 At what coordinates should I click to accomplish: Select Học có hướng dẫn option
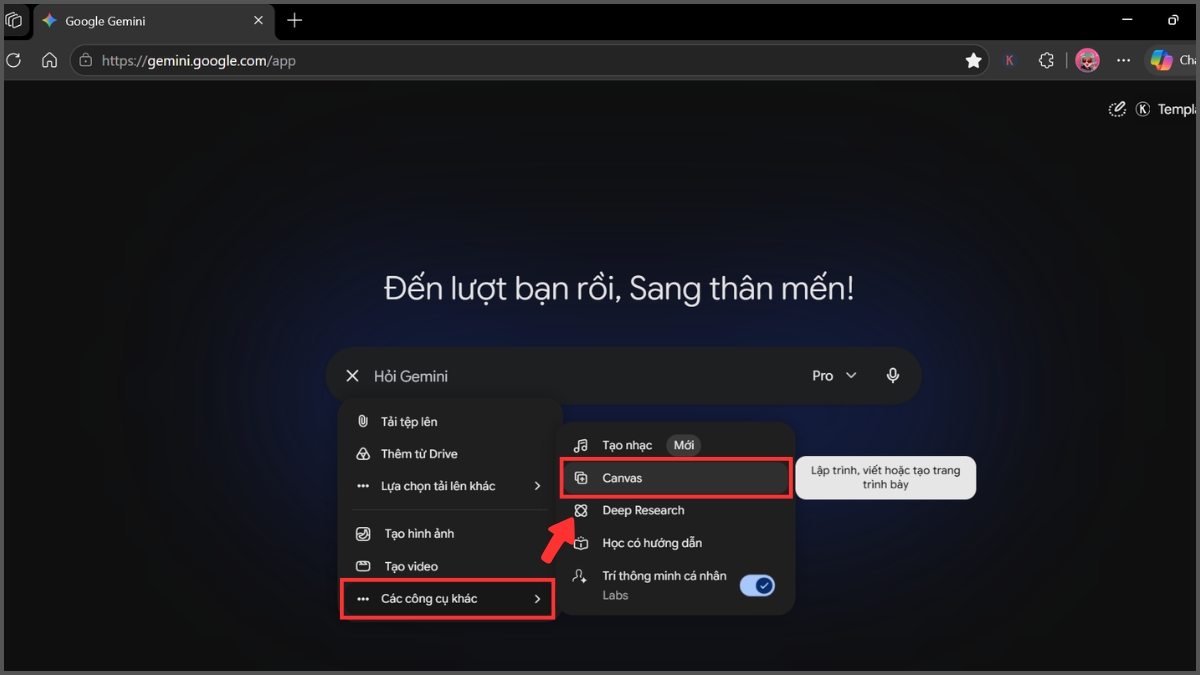pyautogui.click(x=676, y=543)
